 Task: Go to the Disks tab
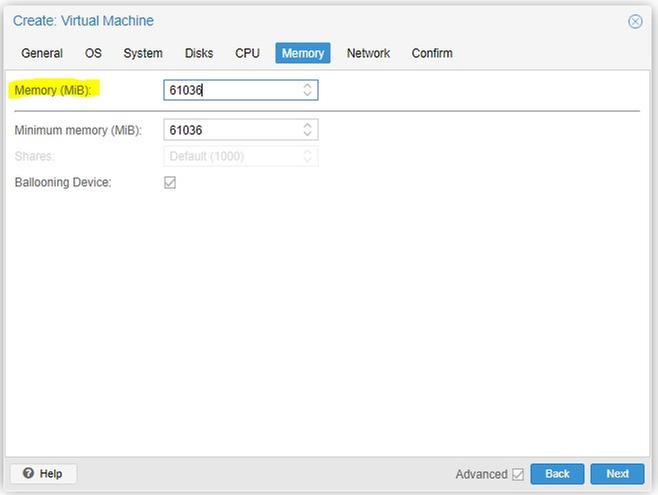[x=199, y=53]
